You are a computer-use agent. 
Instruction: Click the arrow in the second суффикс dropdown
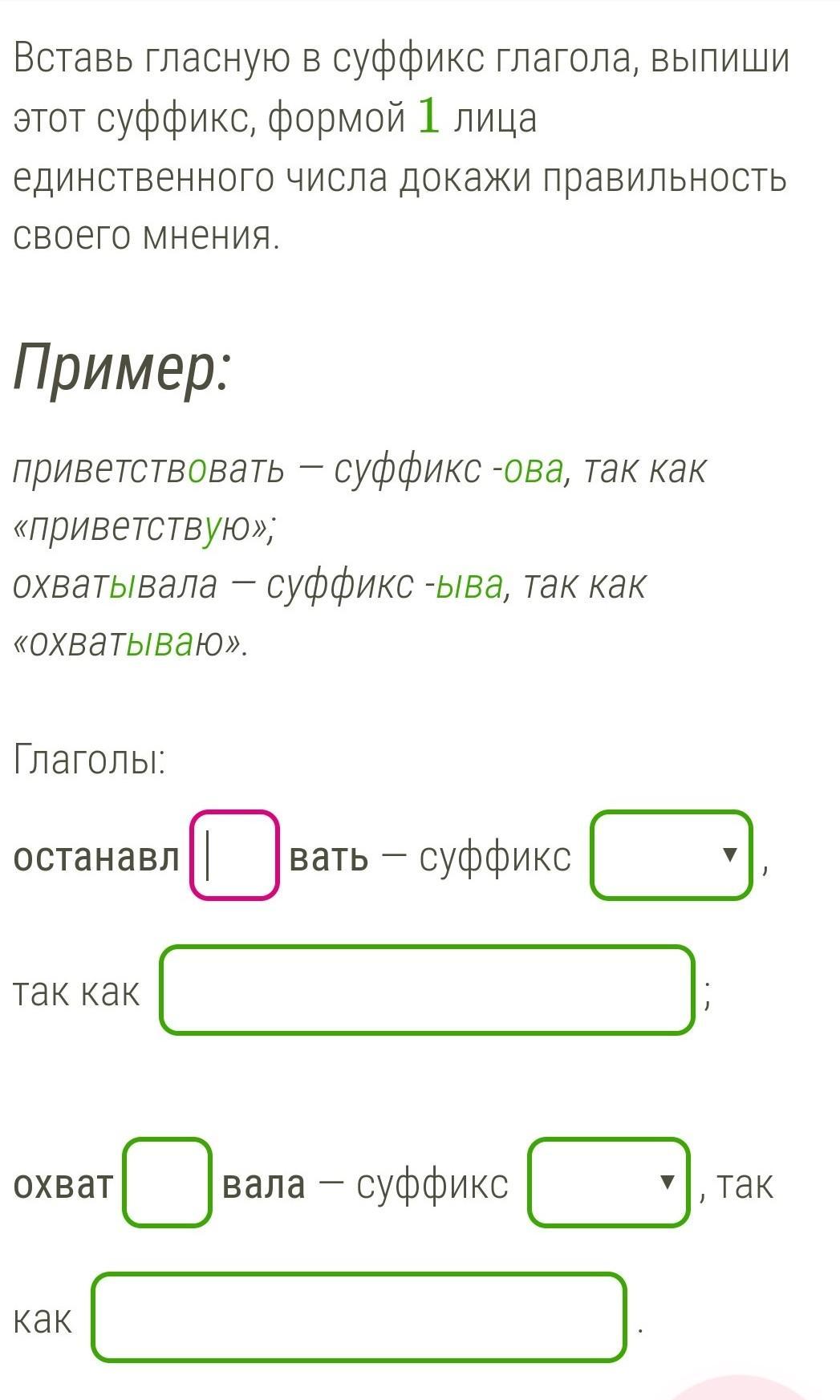pos(666,1182)
